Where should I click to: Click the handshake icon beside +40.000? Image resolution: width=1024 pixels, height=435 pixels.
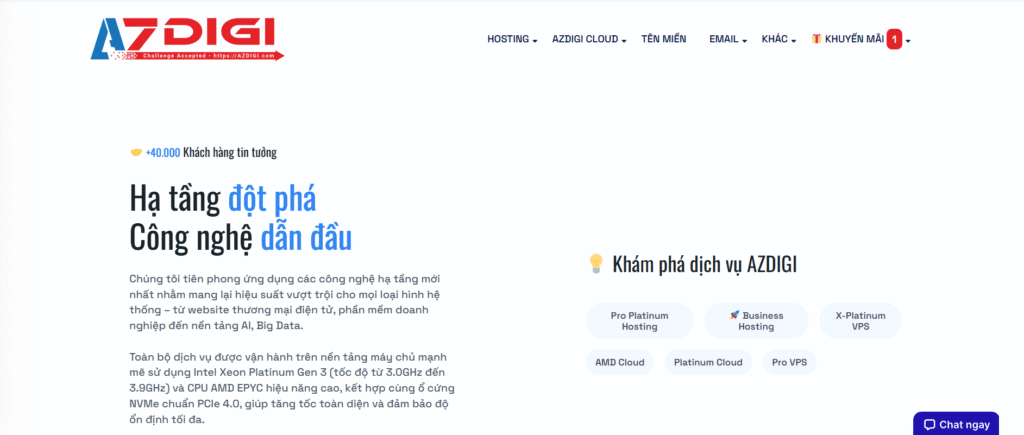tap(136, 153)
